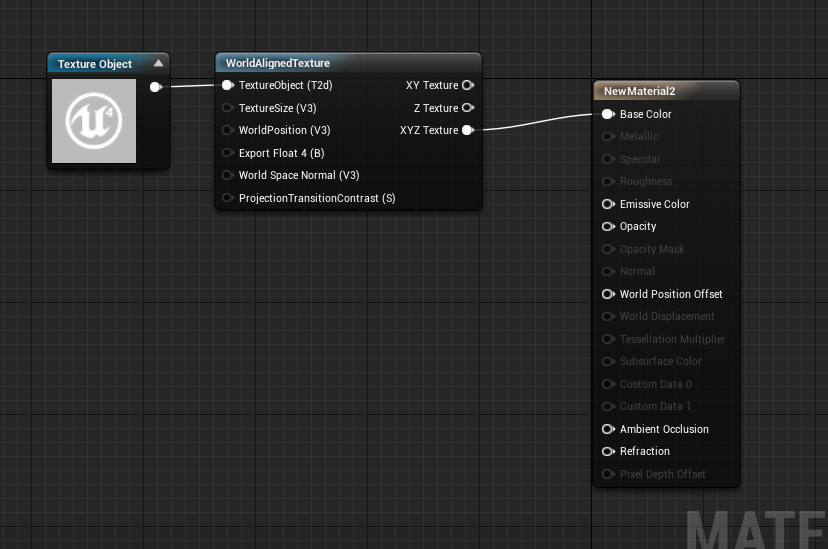The image size is (828, 549).
Task: Click the Opacity input pin
Action: pyautogui.click(x=608, y=226)
